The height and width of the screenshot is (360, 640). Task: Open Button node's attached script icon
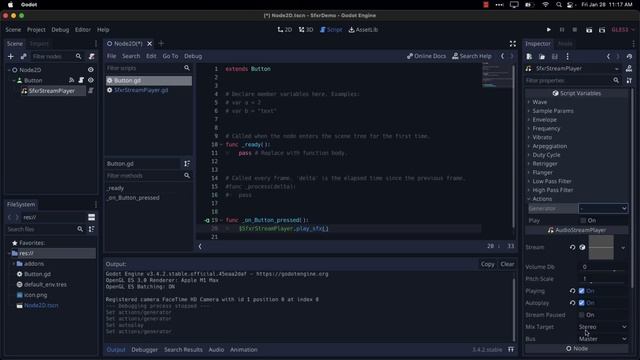pos(81,80)
